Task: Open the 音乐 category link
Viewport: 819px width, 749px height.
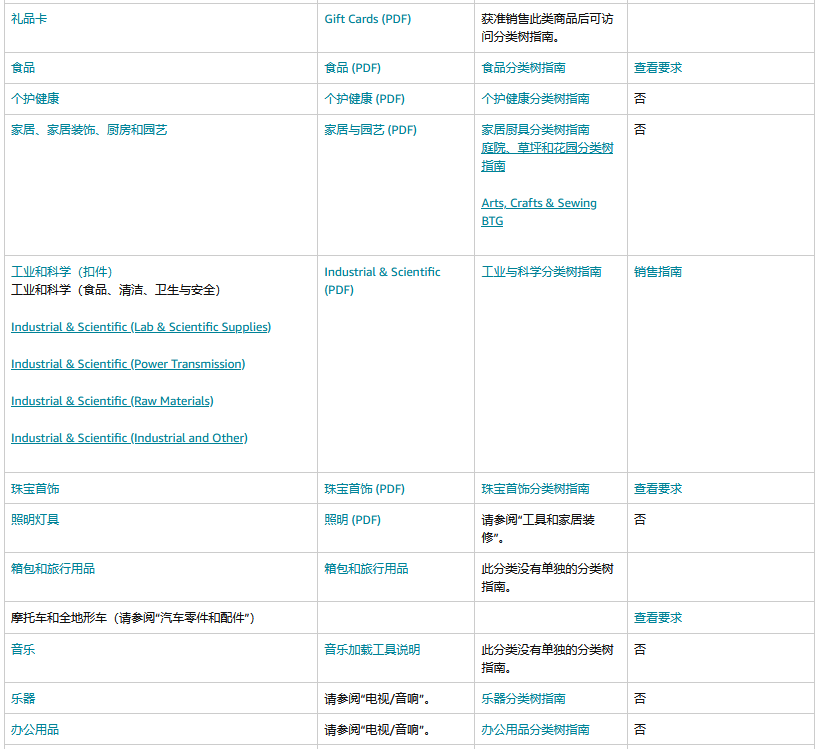Action: pos(23,650)
